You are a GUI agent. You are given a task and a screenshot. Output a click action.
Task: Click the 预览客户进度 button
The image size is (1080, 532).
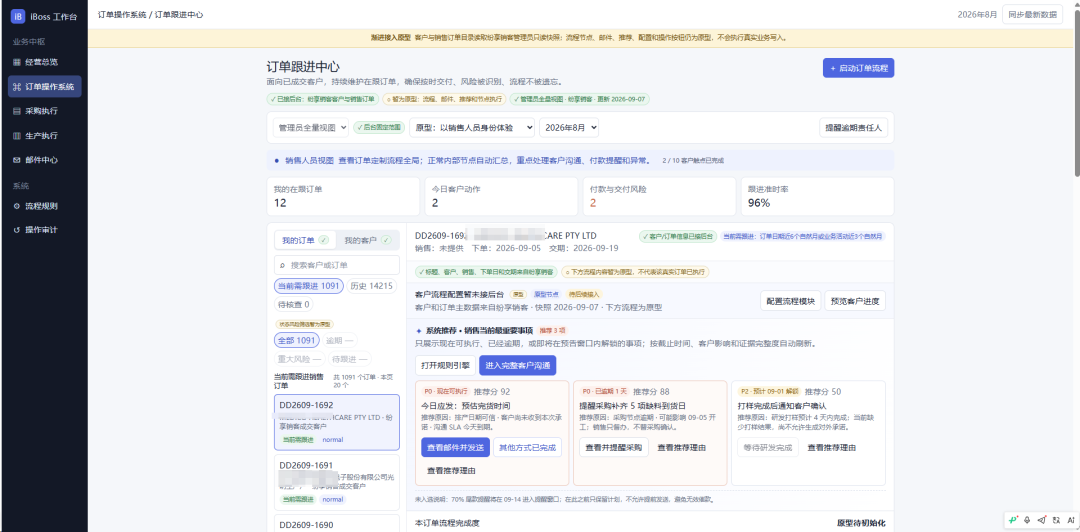click(x=855, y=300)
